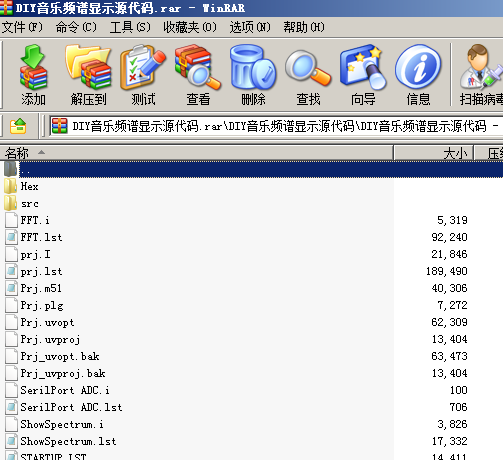The width and height of the screenshot is (503, 460).
Task: Click the file icon next to SerilPort ADC.lst
Action: pos(11,407)
